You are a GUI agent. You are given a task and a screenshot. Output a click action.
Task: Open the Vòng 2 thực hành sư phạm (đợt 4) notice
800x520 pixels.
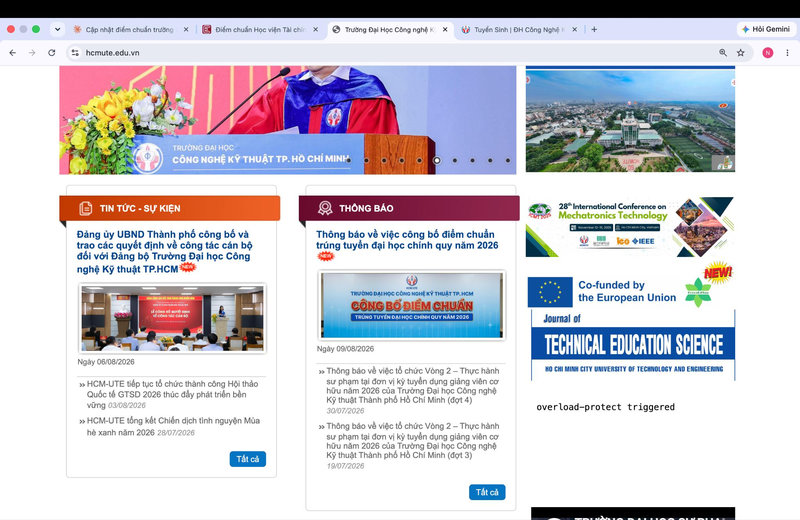tap(412, 385)
